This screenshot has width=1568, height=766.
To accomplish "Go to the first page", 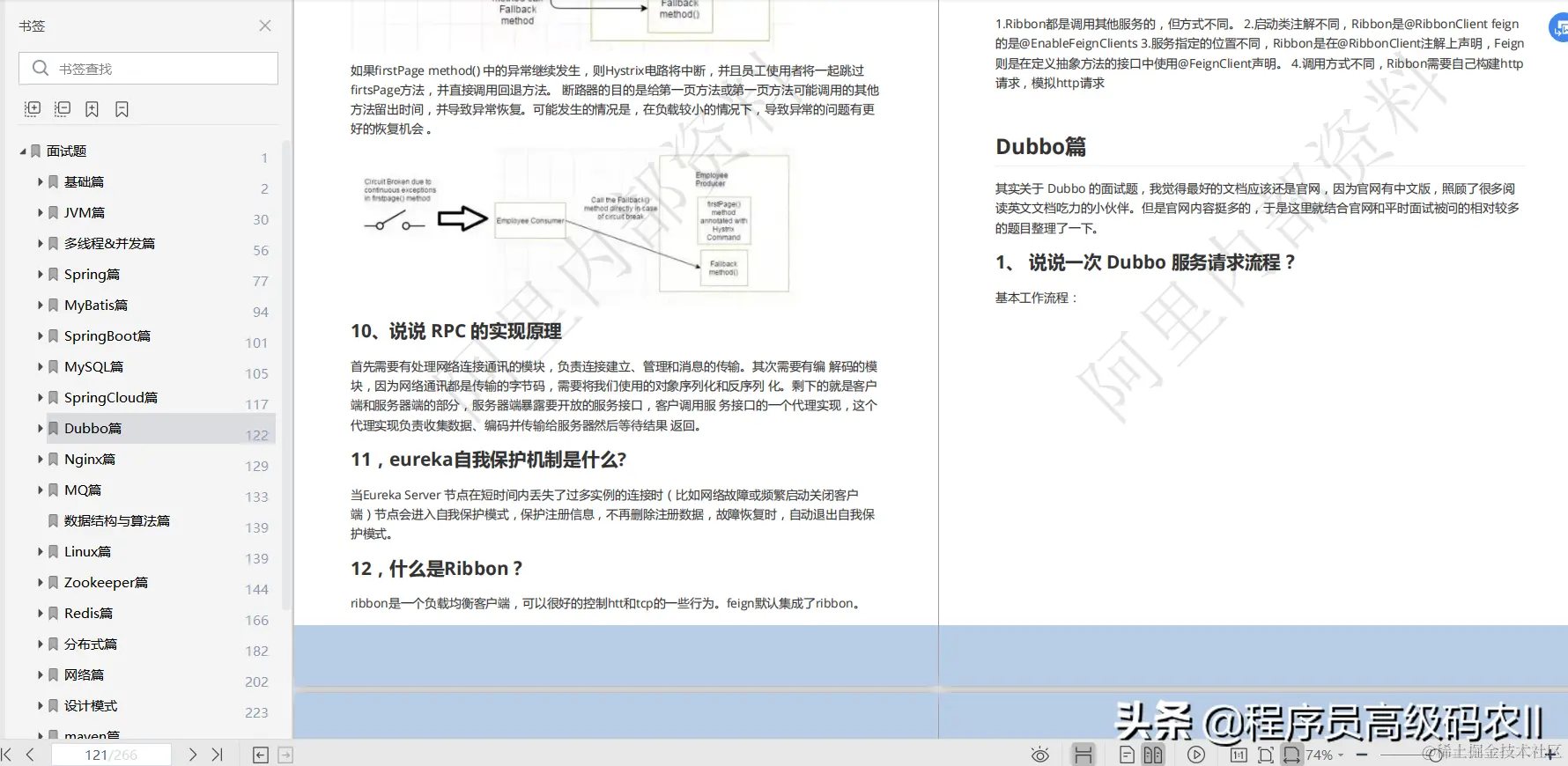I will point(7,755).
